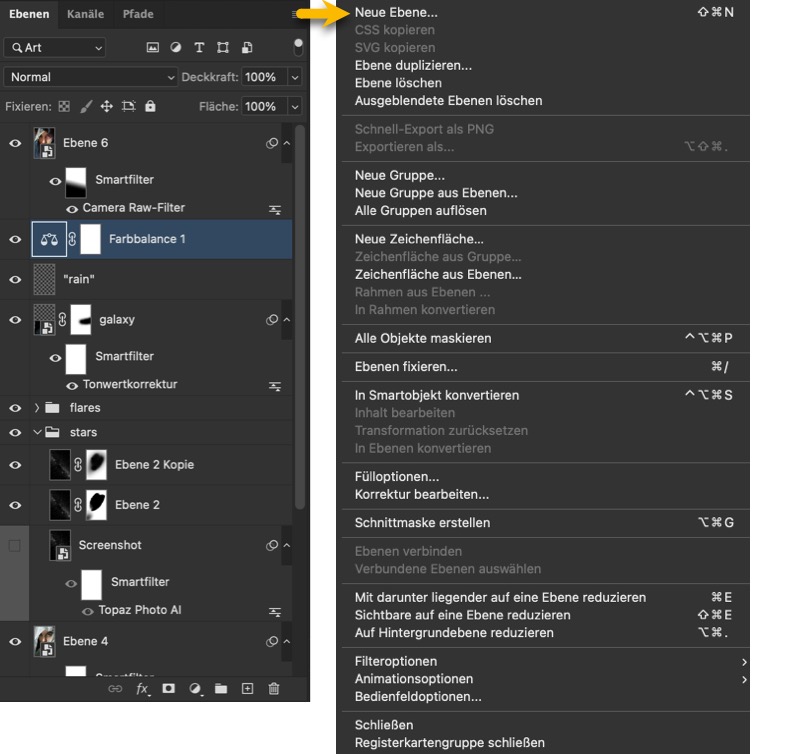Expand the flares group
800x754 pixels.
point(37,408)
